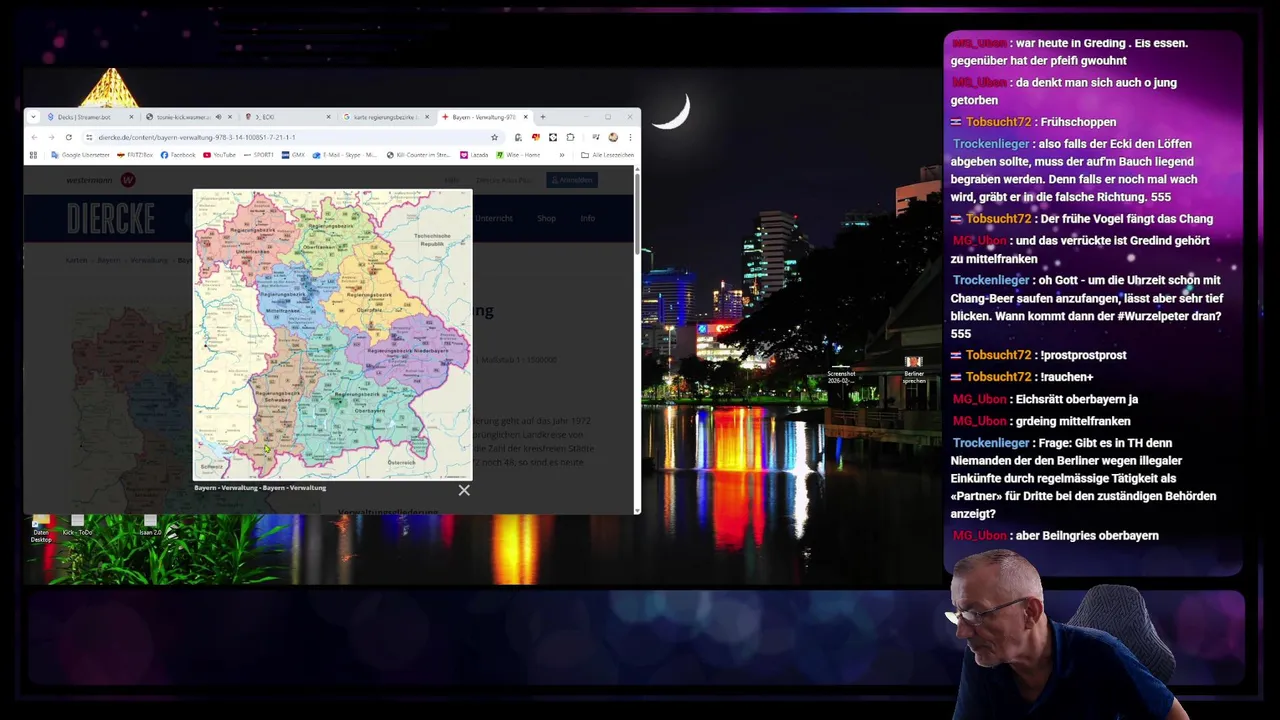Screen dimensions: 1280x720
Task: Switch to the karte regierungsbezirke Google tab
Action: [x=387, y=117]
